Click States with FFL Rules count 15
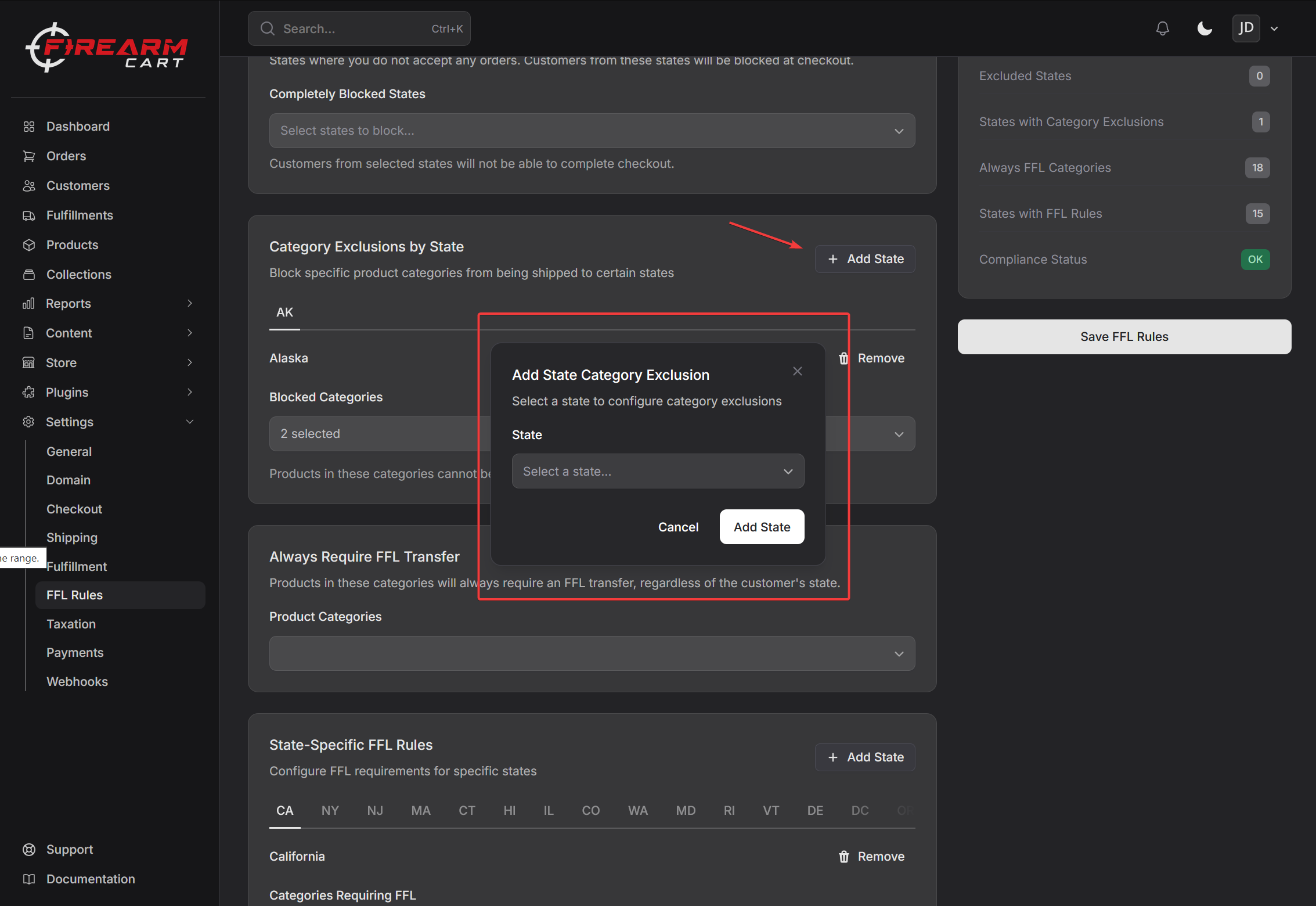Image resolution: width=1316 pixels, height=906 pixels. click(1257, 214)
